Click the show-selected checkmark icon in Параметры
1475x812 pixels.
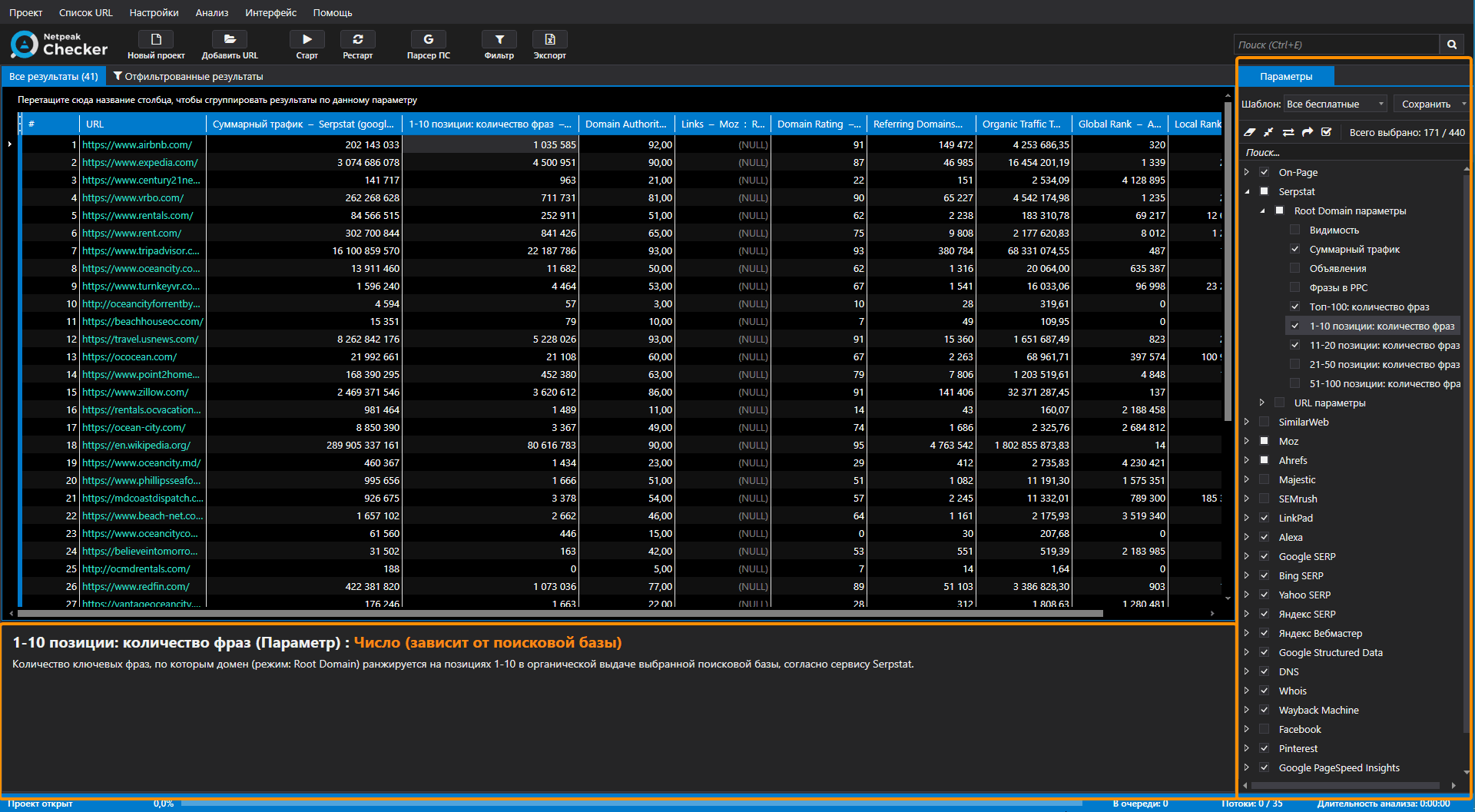tap(1327, 132)
